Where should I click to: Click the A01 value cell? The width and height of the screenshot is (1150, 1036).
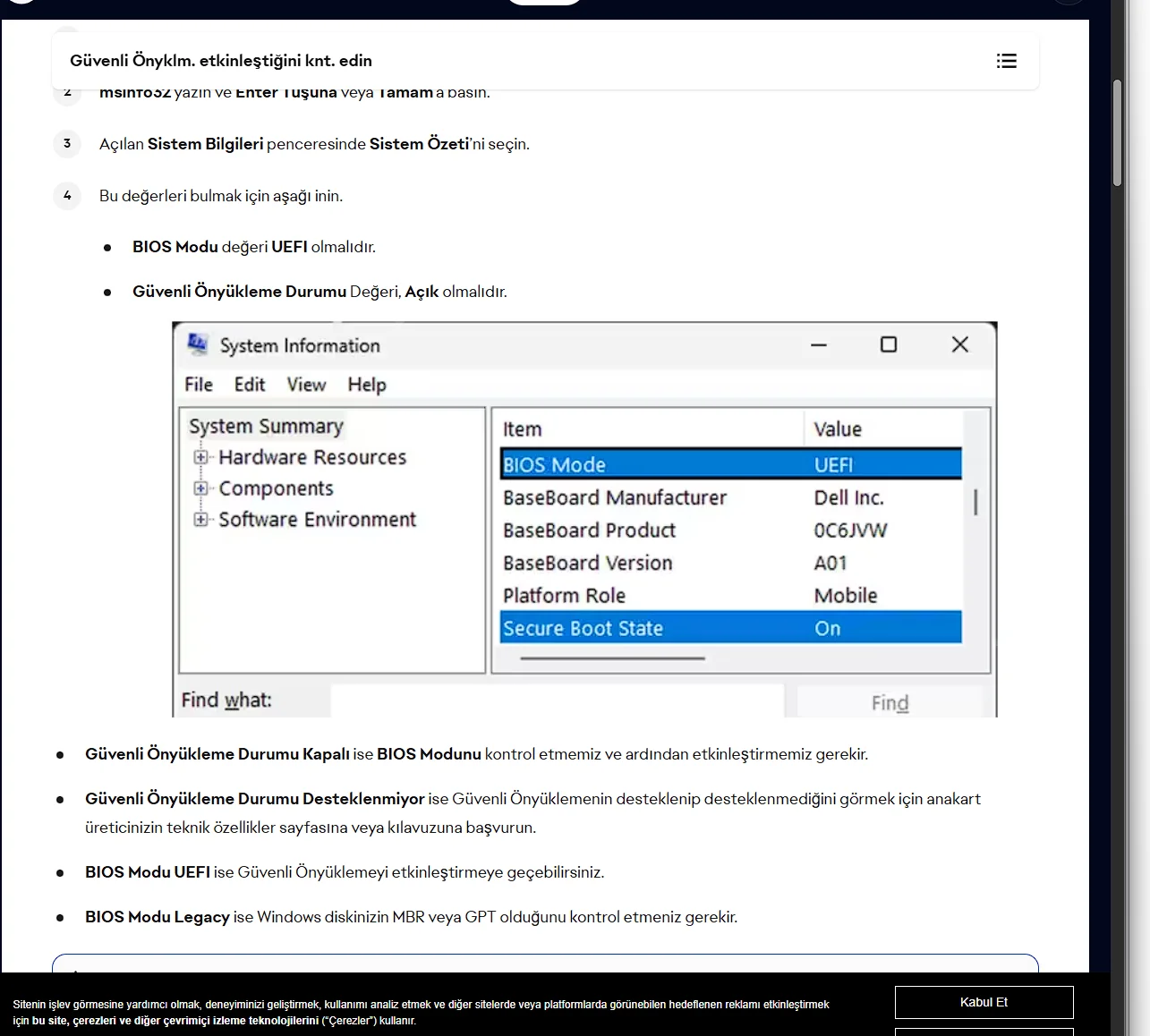(830, 563)
